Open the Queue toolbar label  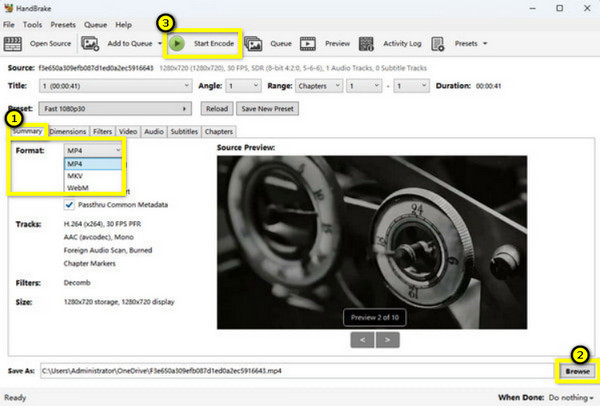281,44
